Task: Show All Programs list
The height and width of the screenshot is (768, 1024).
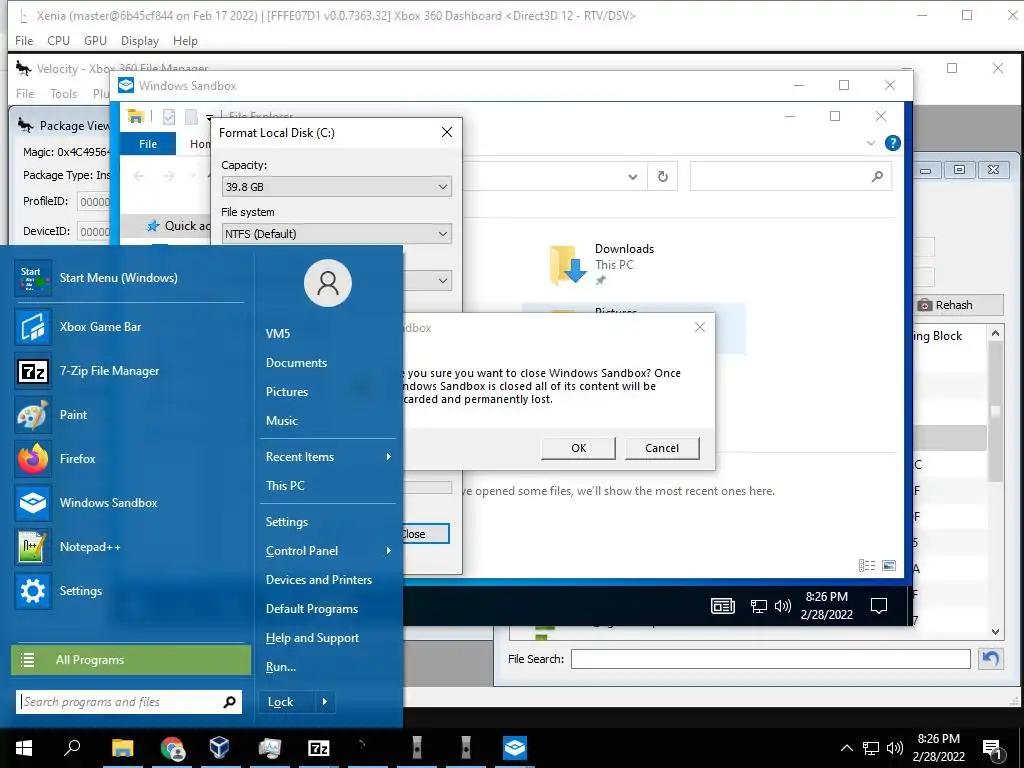Action: click(x=131, y=660)
